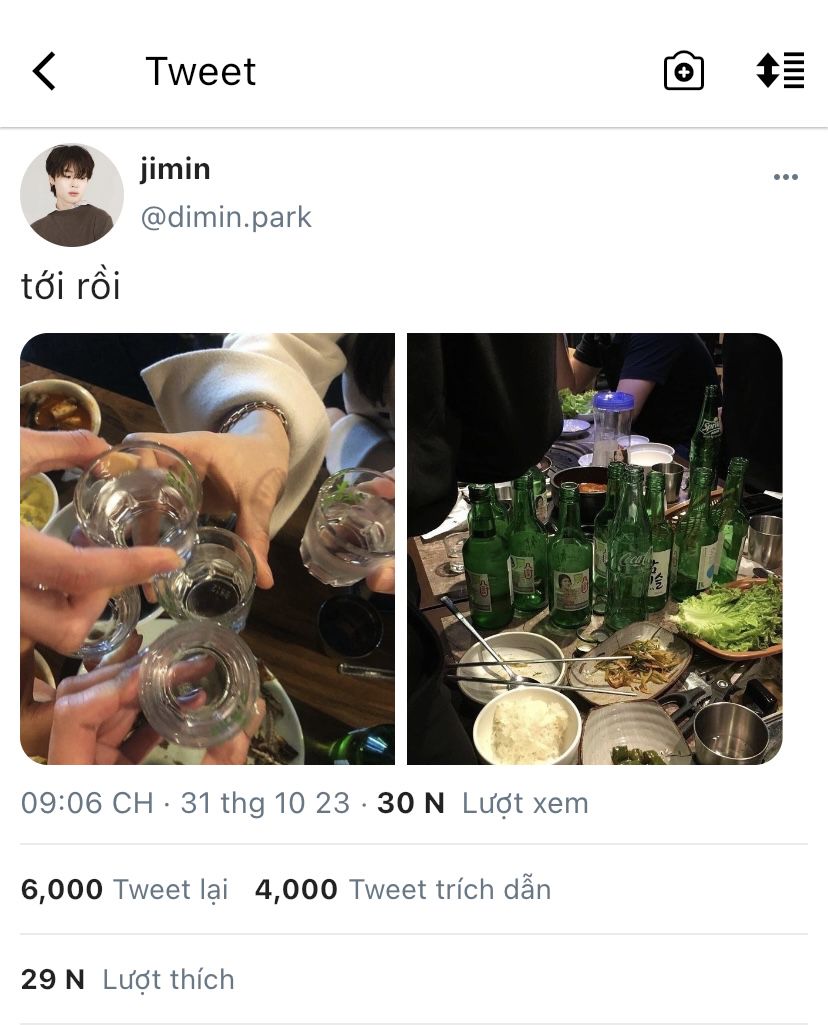Open the 29 N Lượt thích list
The height and width of the screenshot is (1025, 828).
(127, 980)
